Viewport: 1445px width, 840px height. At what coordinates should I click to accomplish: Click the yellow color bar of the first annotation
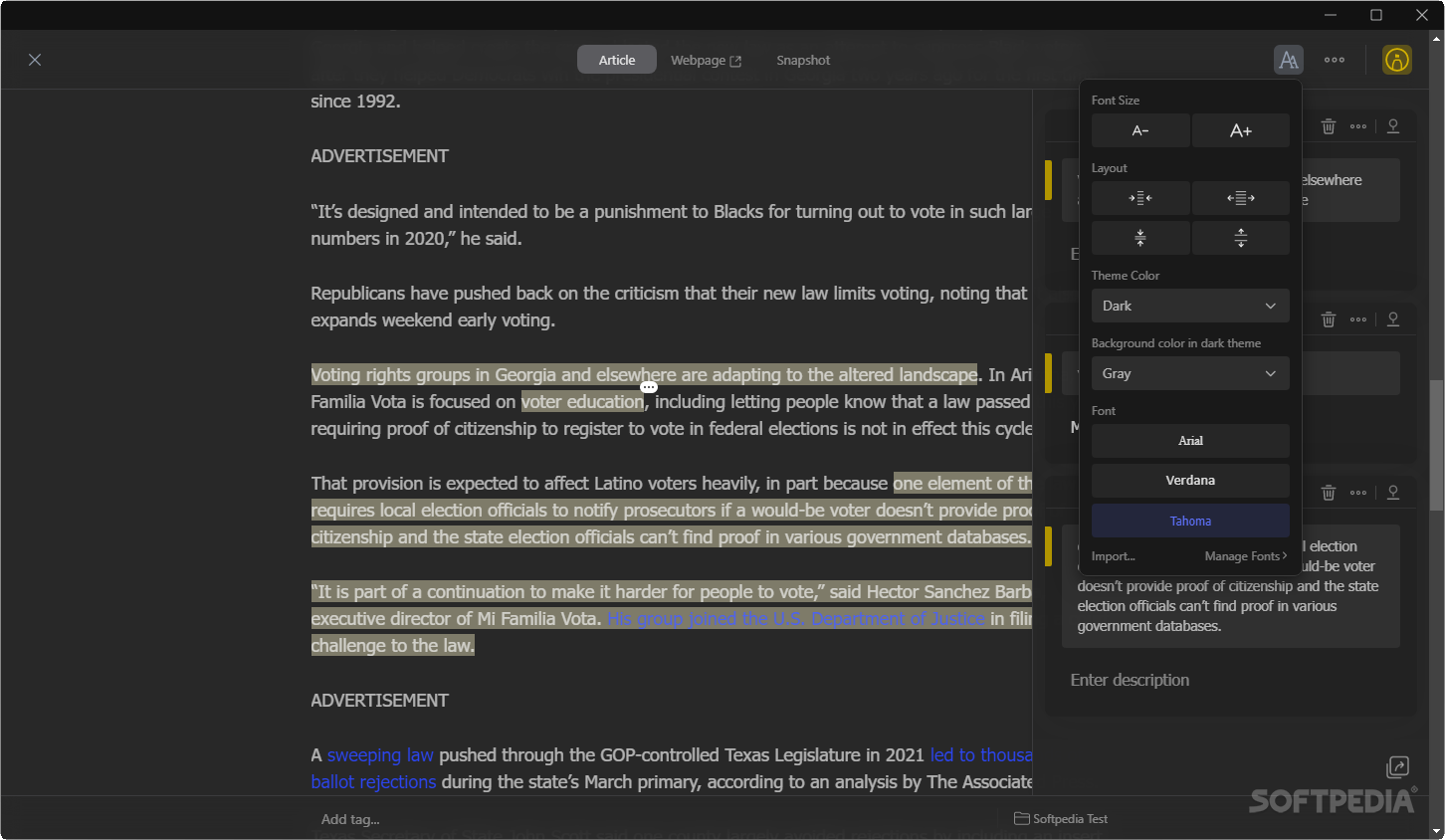[1048, 179]
